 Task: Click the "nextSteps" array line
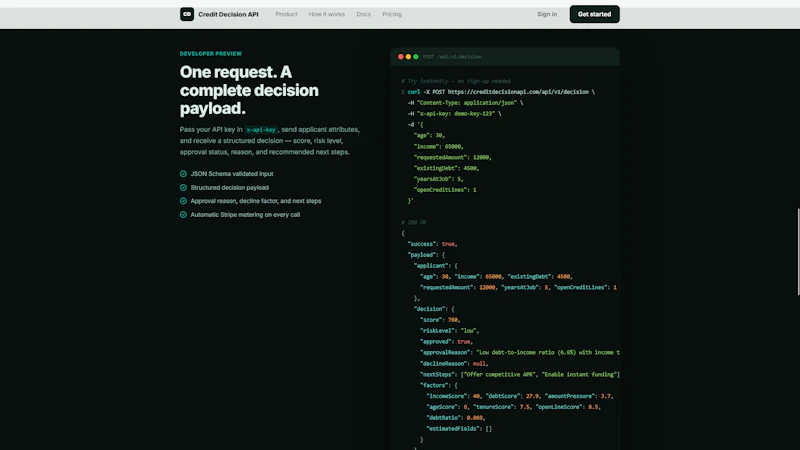pos(519,374)
